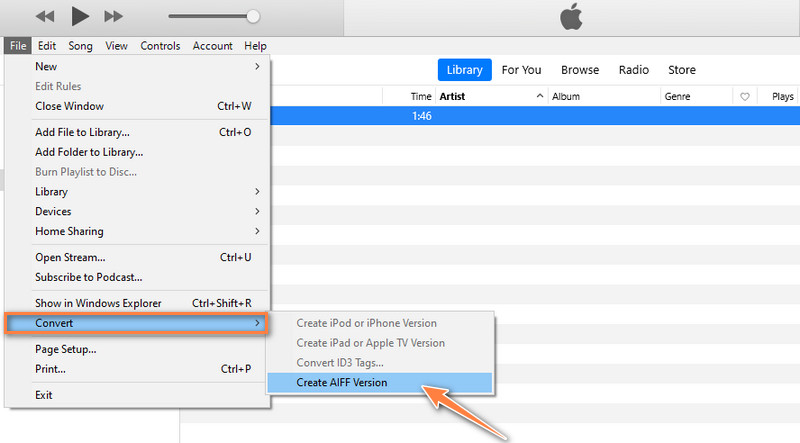
Task: Click Create iPod or iPhone Version
Action: point(380,323)
